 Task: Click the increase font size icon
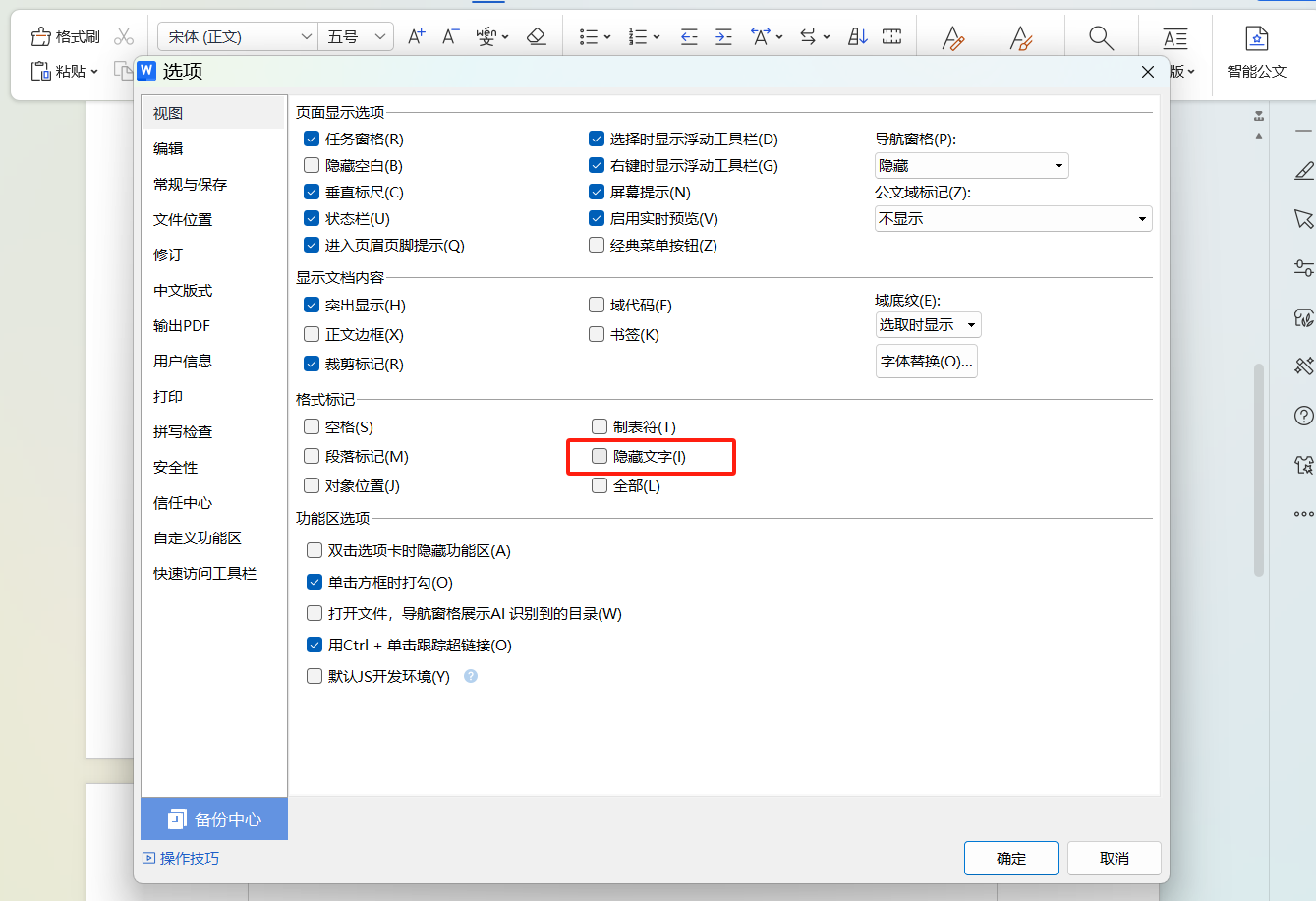coord(415,35)
